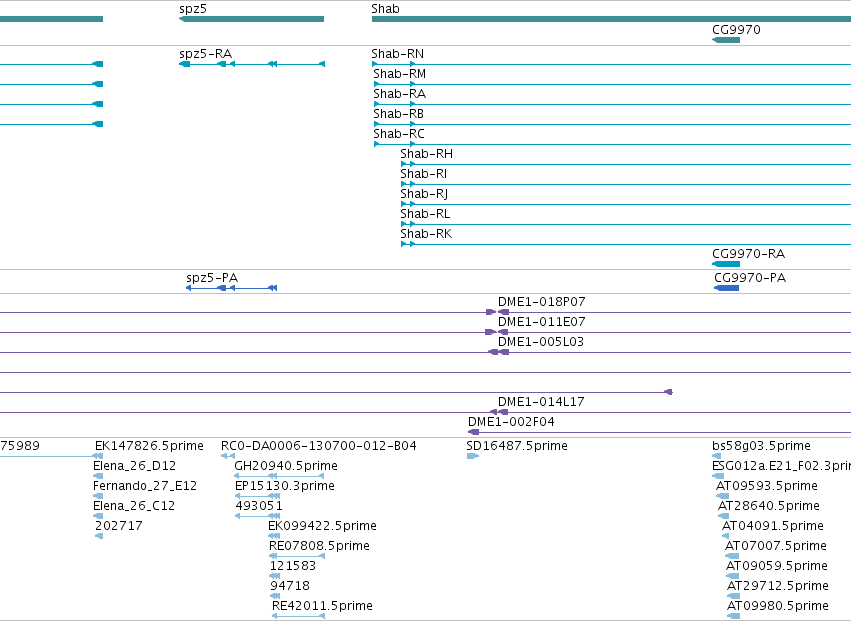The height and width of the screenshot is (621, 851).
Task: Select the DME1-014L17 feature
Action: [541, 402]
